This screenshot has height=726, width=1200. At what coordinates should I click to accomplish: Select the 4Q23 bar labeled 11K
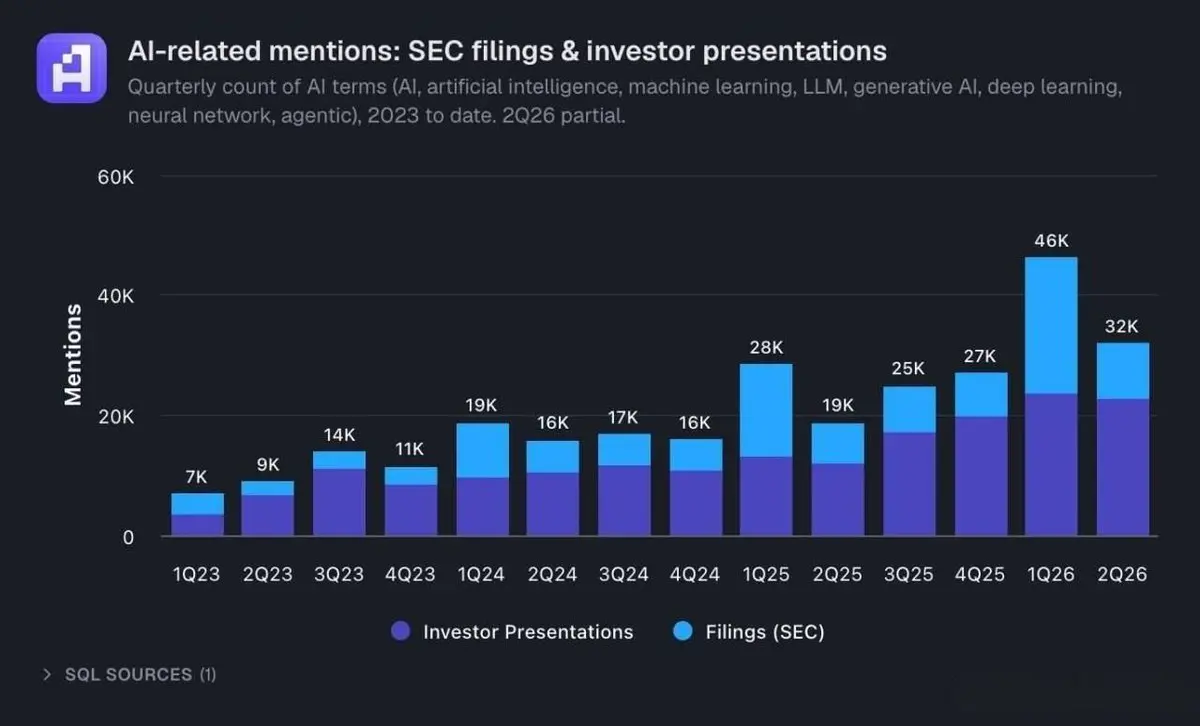[x=410, y=502]
